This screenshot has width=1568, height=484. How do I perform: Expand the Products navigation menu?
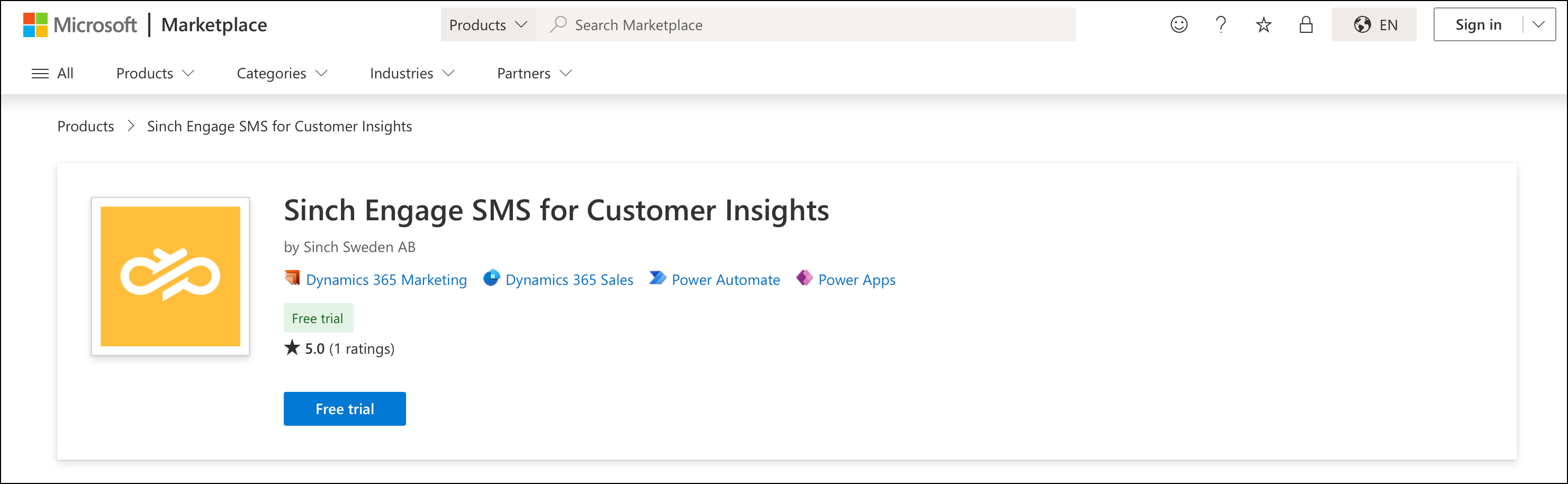click(x=155, y=74)
